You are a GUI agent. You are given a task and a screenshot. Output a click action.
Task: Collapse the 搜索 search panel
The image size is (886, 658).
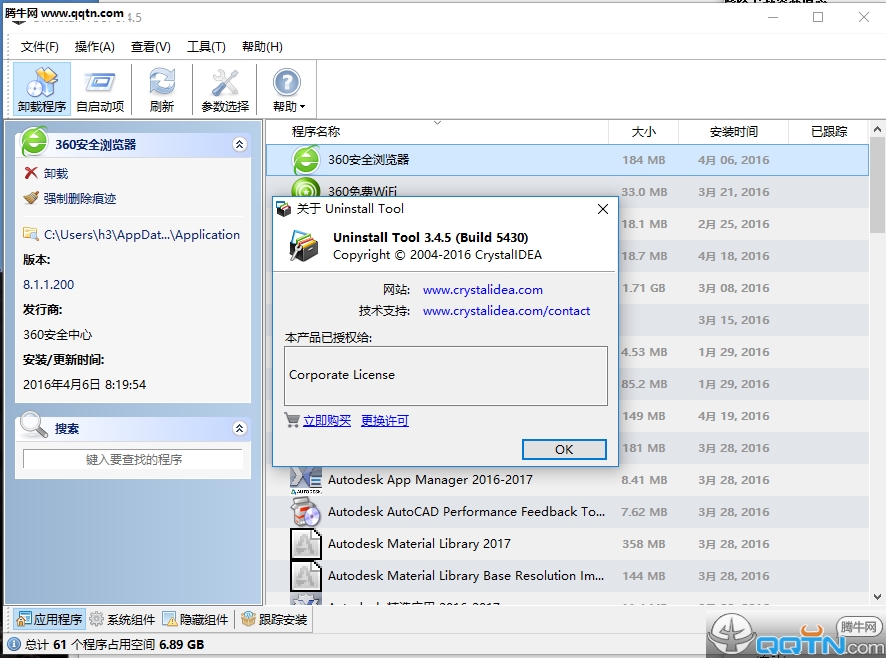coord(240,428)
